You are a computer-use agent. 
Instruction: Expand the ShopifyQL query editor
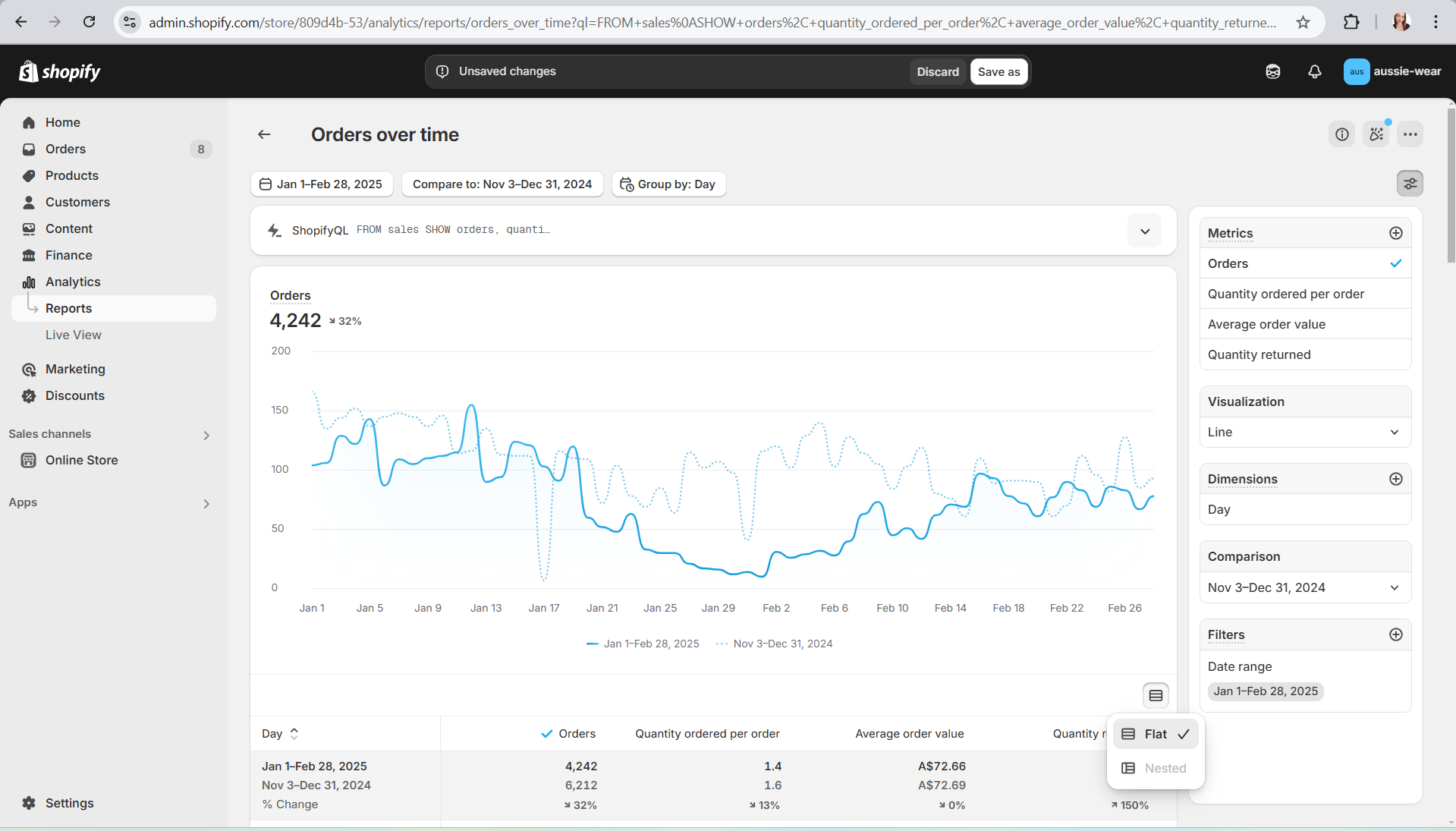tap(1144, 231)
